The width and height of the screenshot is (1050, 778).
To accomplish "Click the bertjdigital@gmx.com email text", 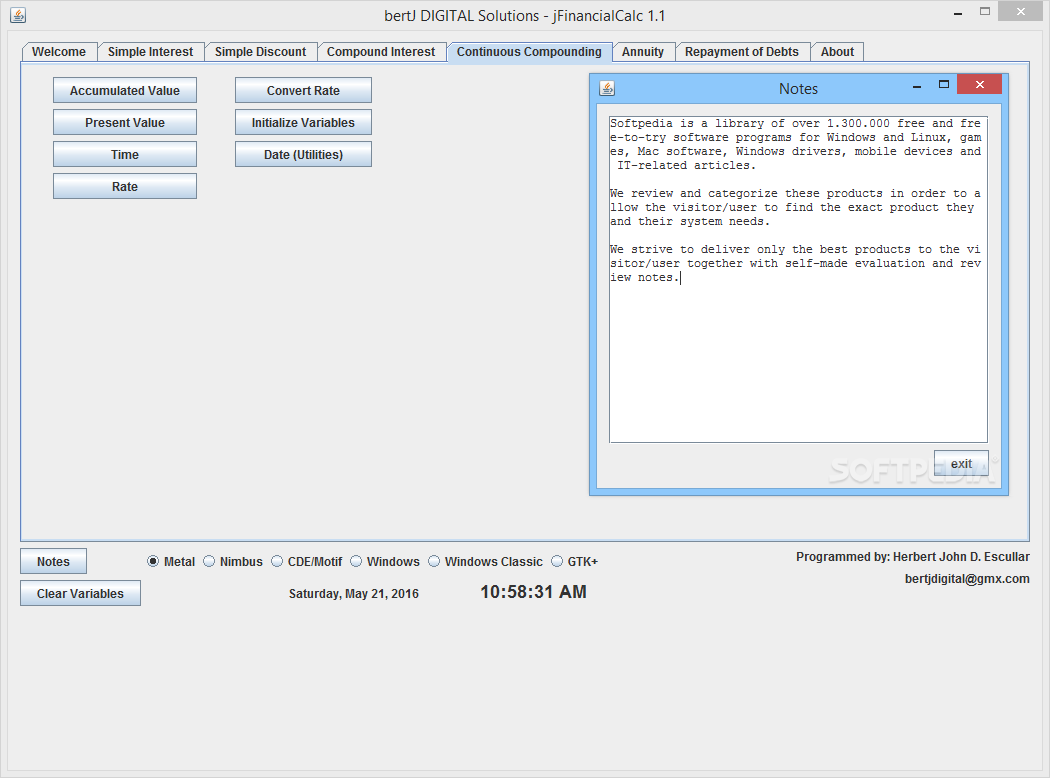I will [x=967, y=579].
